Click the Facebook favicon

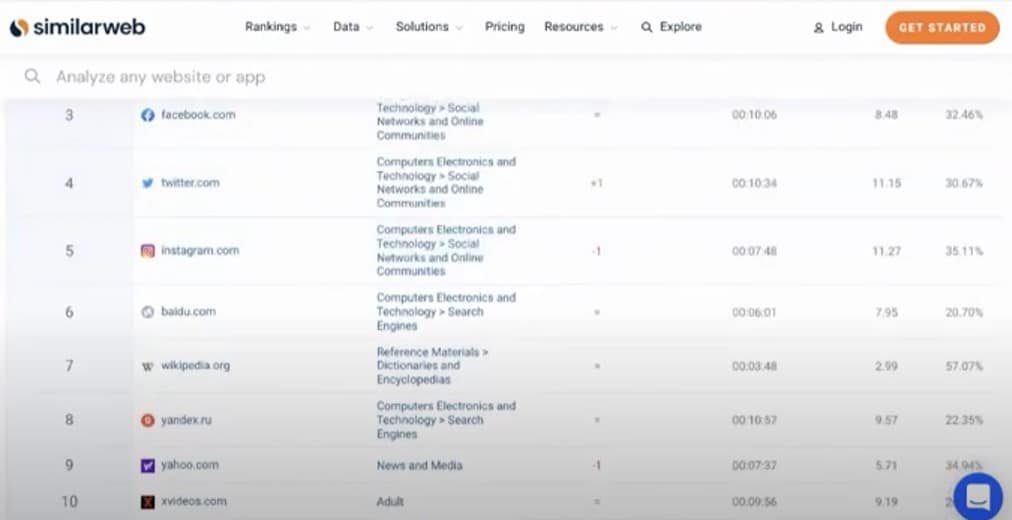tap(148, 115)
